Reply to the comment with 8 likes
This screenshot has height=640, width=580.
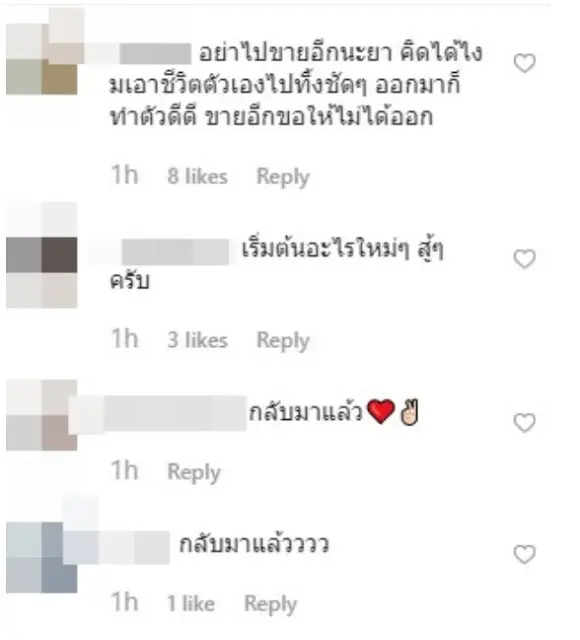[283, 177]
